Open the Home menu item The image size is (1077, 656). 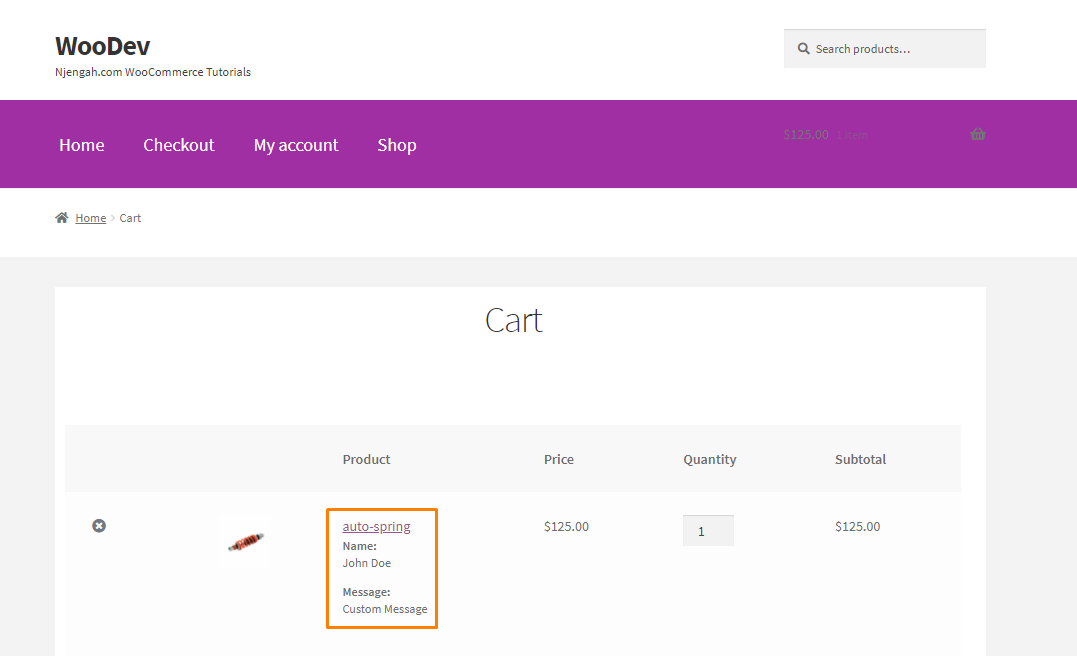tap(82, 145)
